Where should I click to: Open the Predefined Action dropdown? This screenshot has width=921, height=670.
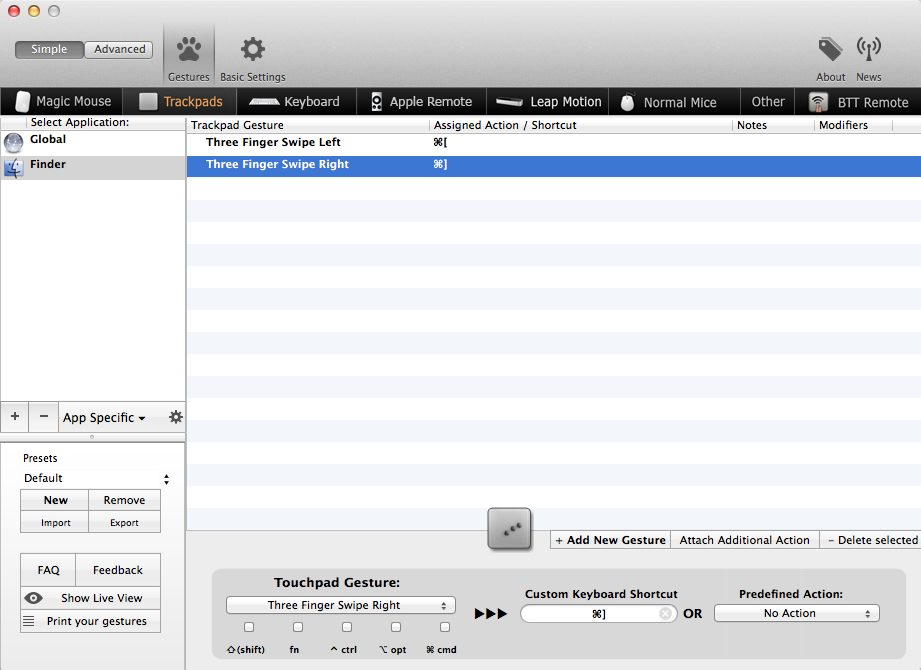point(796,613)
